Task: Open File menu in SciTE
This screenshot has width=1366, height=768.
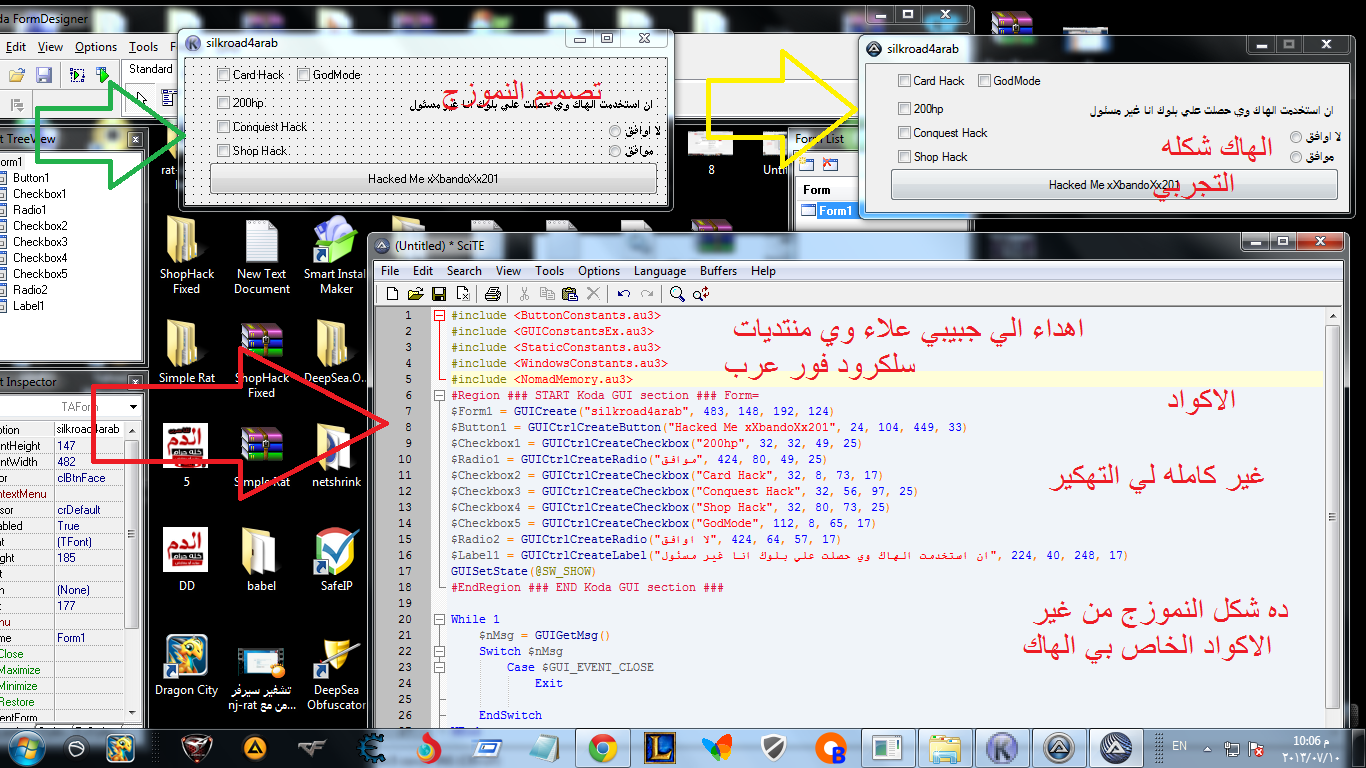Action: click(390, 271)
